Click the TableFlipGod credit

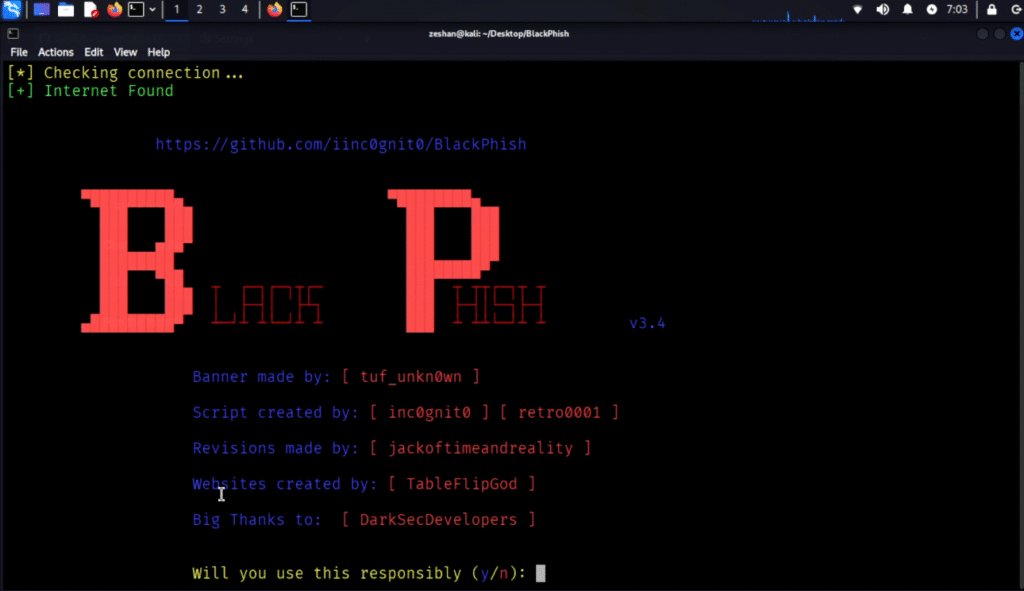coord(462,484)
